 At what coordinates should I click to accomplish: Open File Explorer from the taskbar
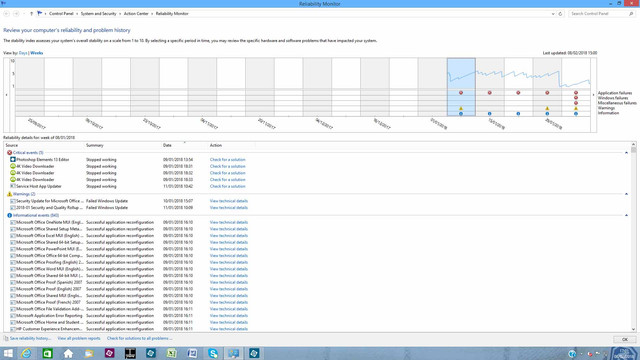pyautogui.click(x=89, y=353)
